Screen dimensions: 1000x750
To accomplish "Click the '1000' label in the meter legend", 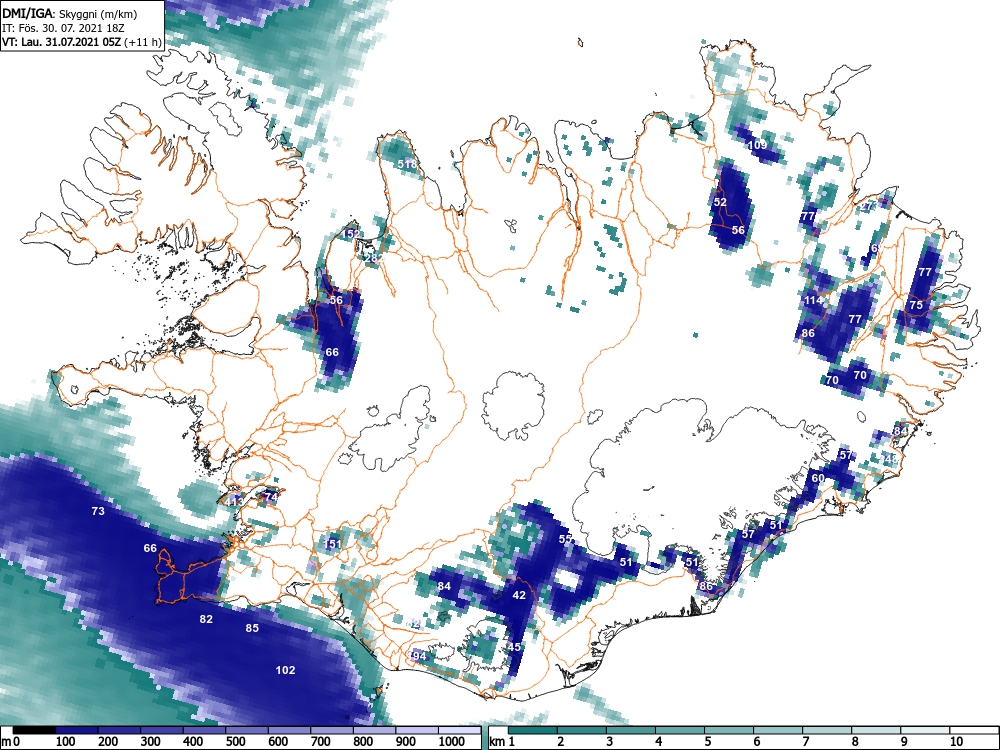I will pyautogui.click(x=452, y=742).
